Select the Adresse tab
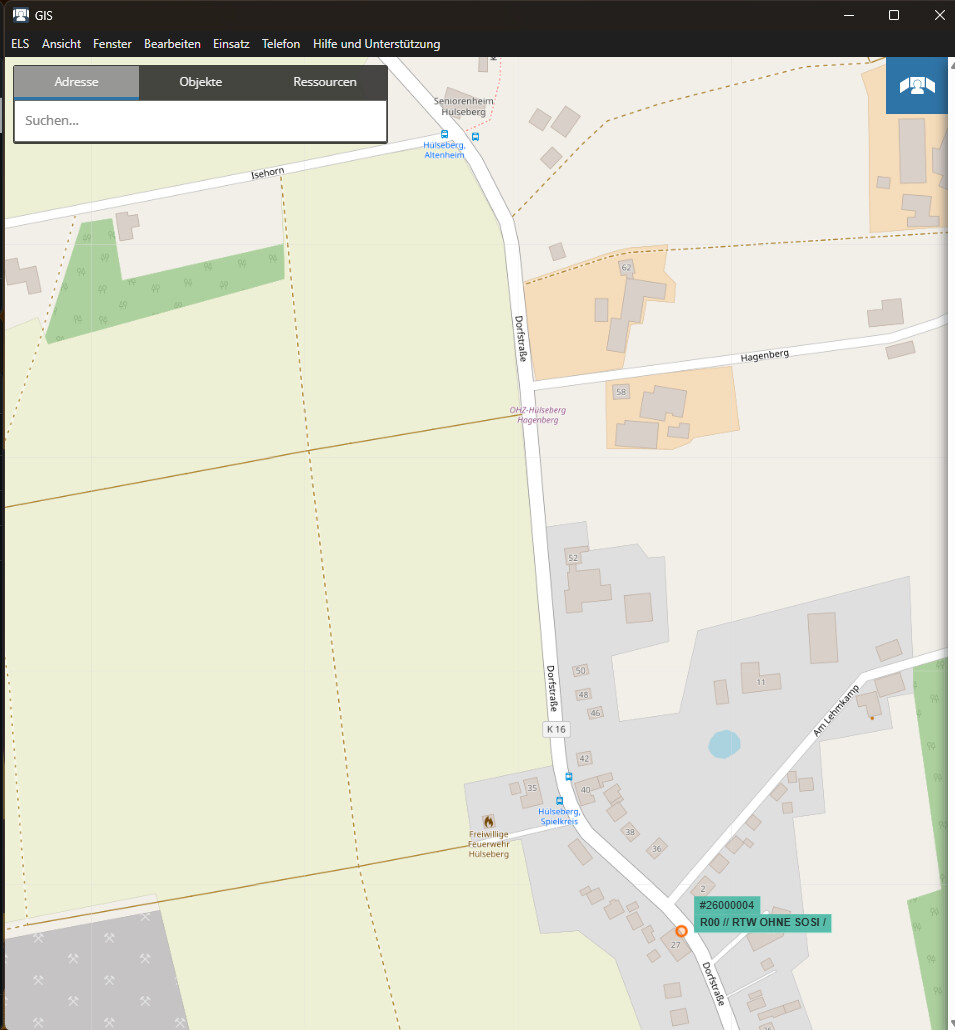This screenshot has height=1030, width=955. [76, 82]
